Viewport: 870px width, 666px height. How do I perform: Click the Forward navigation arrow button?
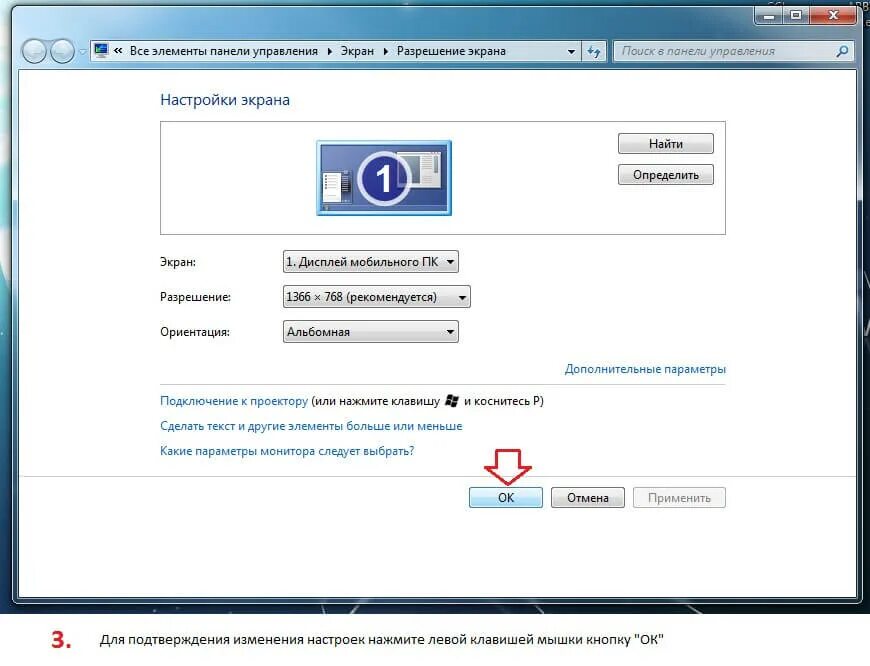point(62,52)
